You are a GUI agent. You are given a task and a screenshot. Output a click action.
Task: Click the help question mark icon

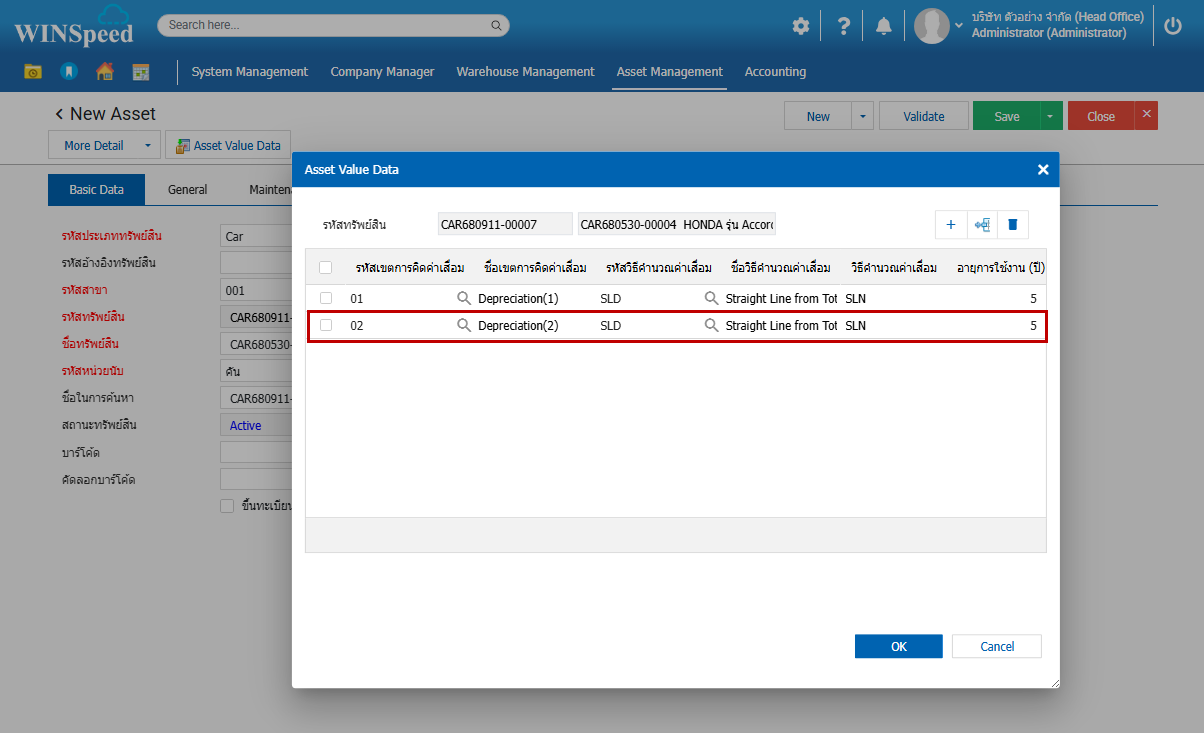pyautogui.click(x=843, y=27)
